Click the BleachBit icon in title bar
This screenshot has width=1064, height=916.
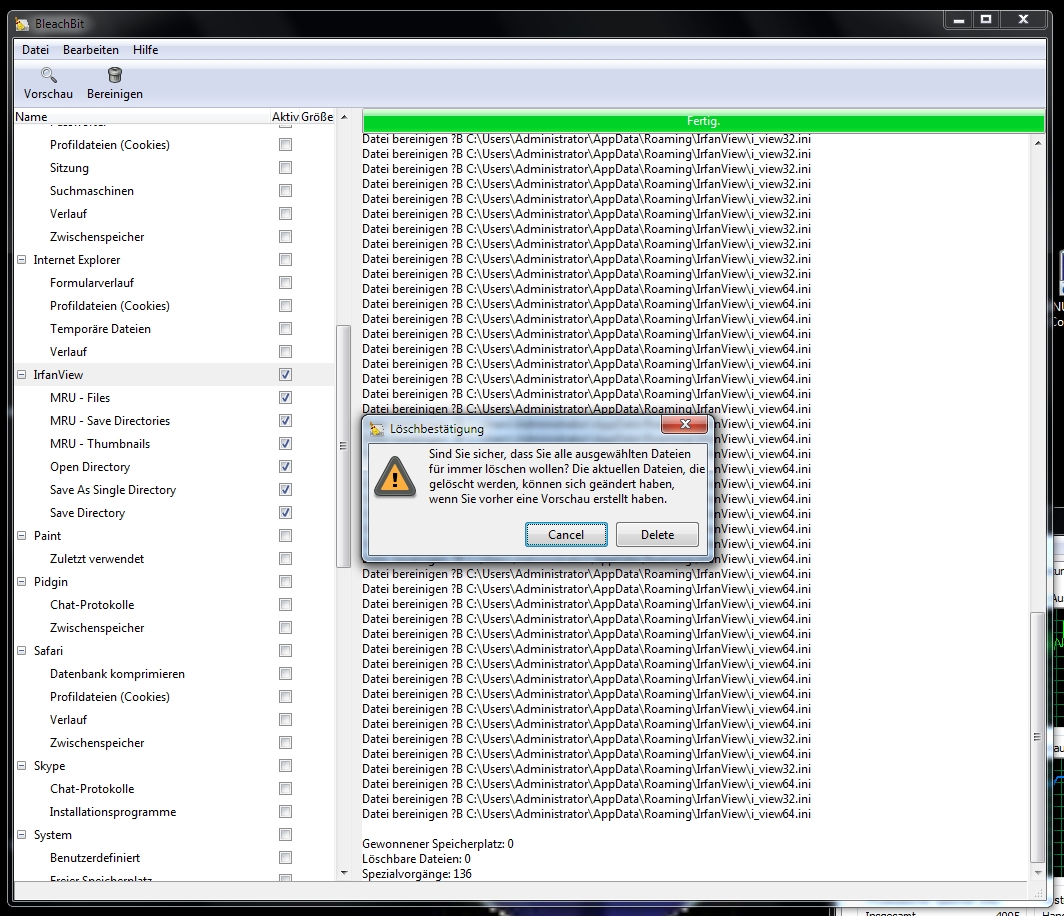(x=22, y=22)
